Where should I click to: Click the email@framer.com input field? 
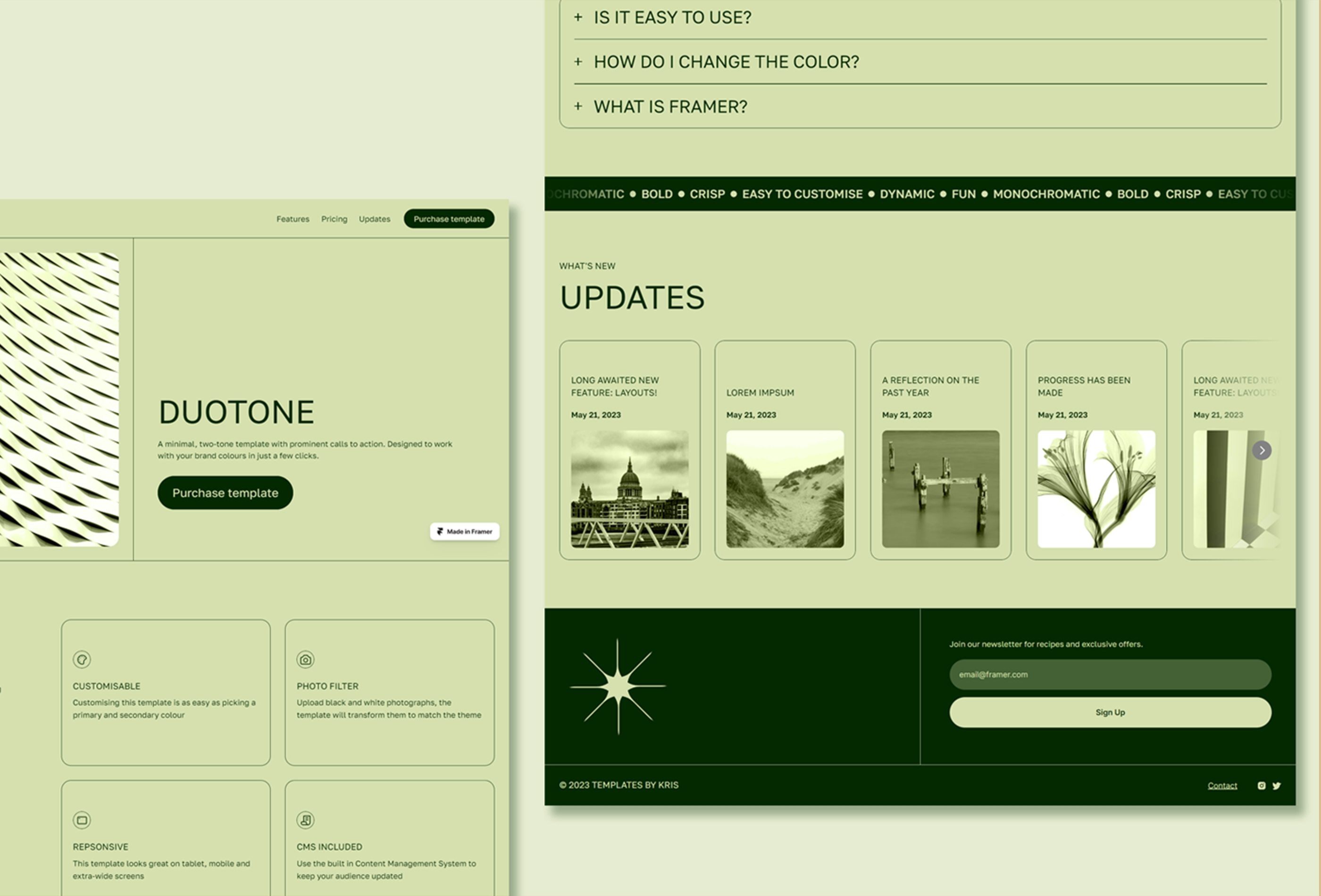(1110, 674)
